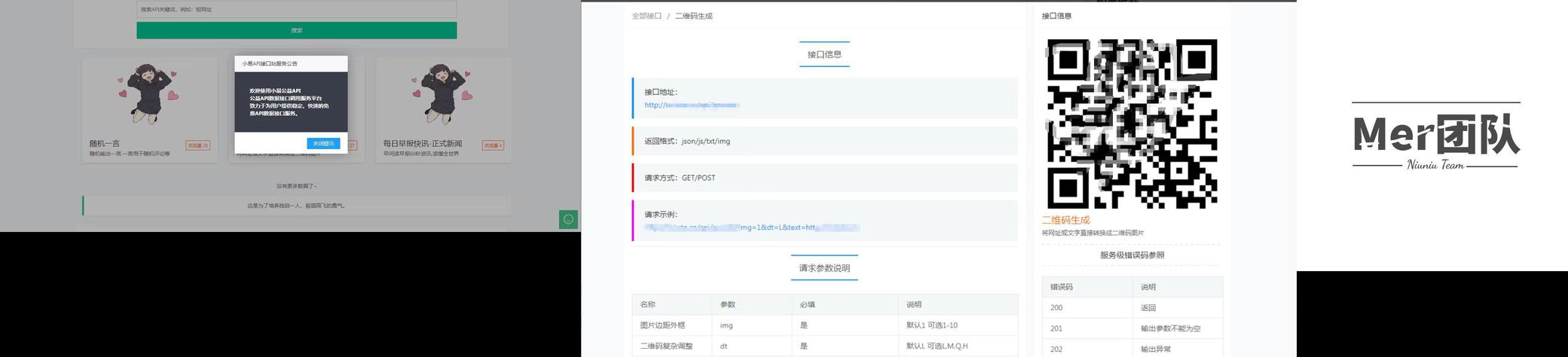Image resolution: width=1568 pixels, height=357 pixels.
Task: Click the 小易API接口站服务公告 dialog title
Action: (270, 64)
